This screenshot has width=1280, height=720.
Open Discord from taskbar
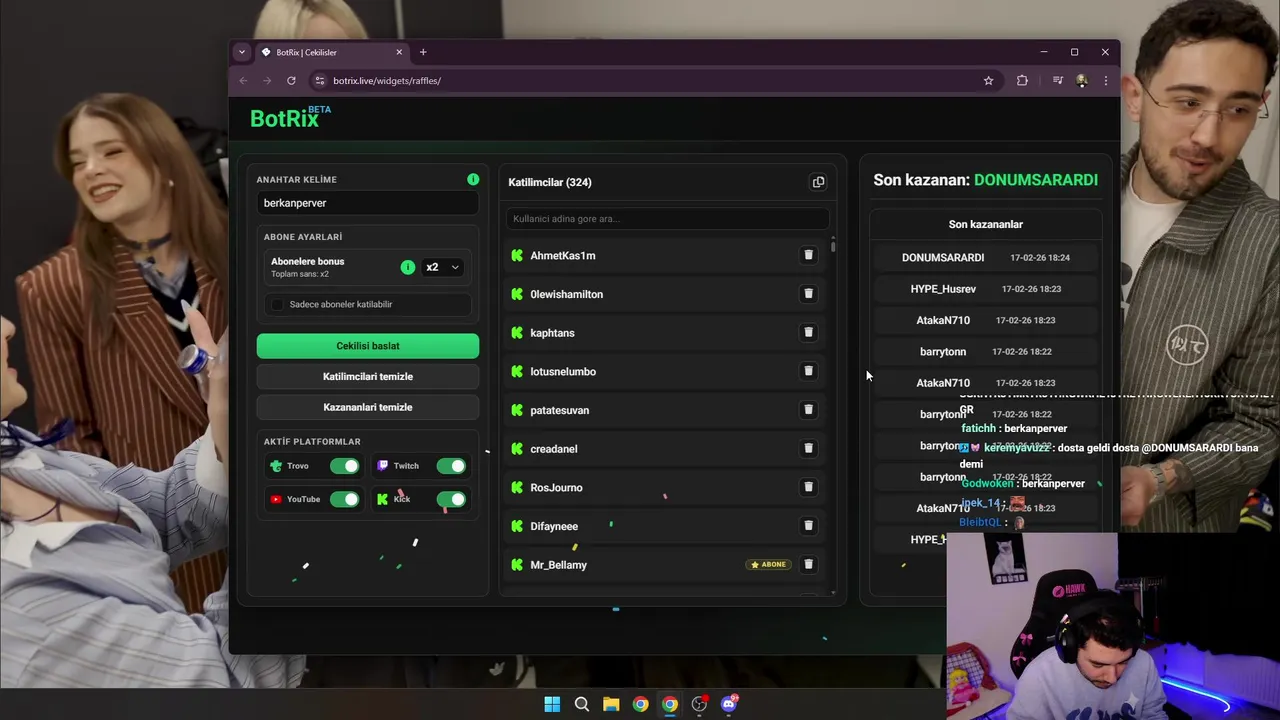(x=729, y=704)
